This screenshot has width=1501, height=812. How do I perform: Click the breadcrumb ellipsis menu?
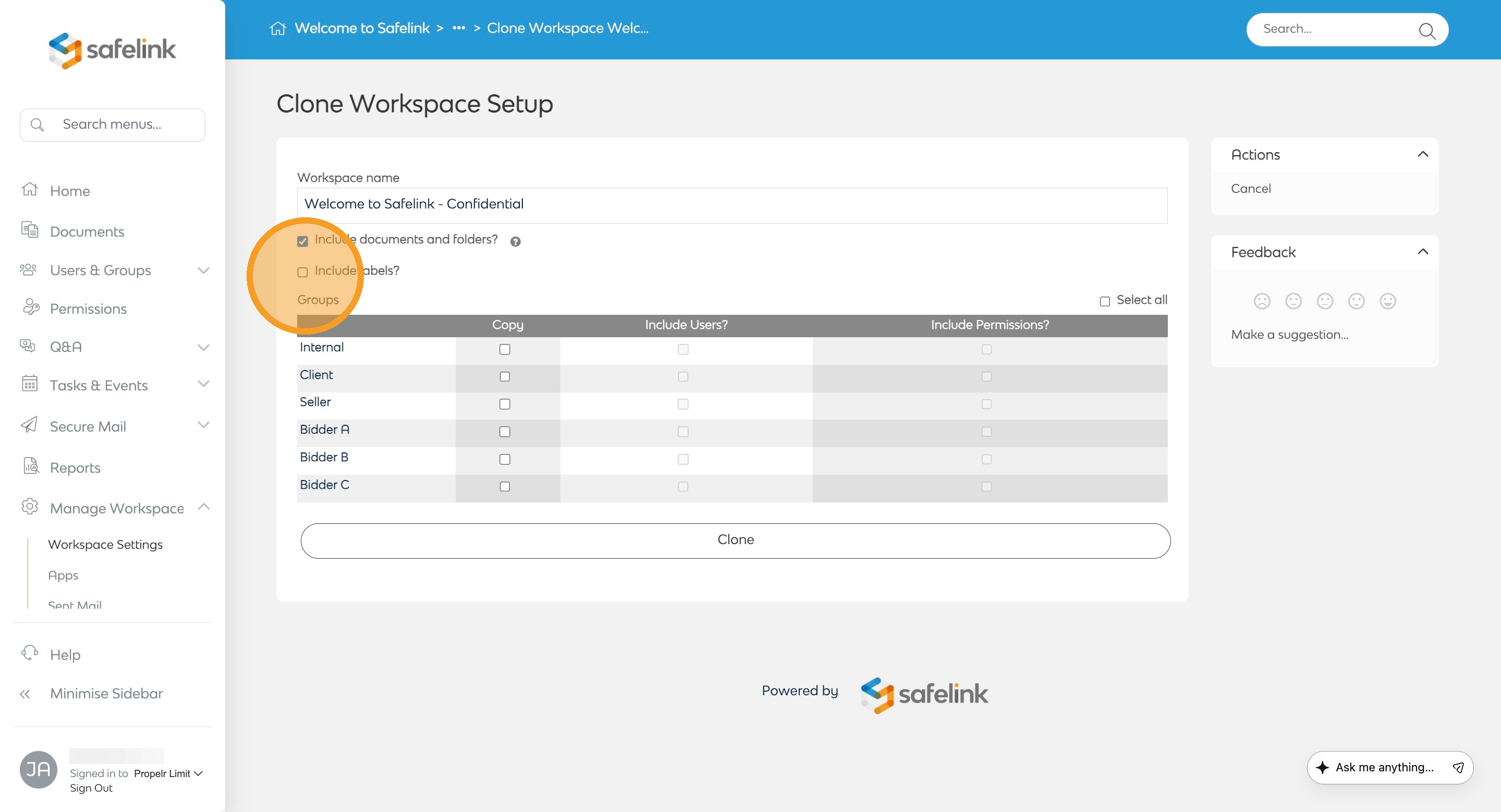click(459, 29)
